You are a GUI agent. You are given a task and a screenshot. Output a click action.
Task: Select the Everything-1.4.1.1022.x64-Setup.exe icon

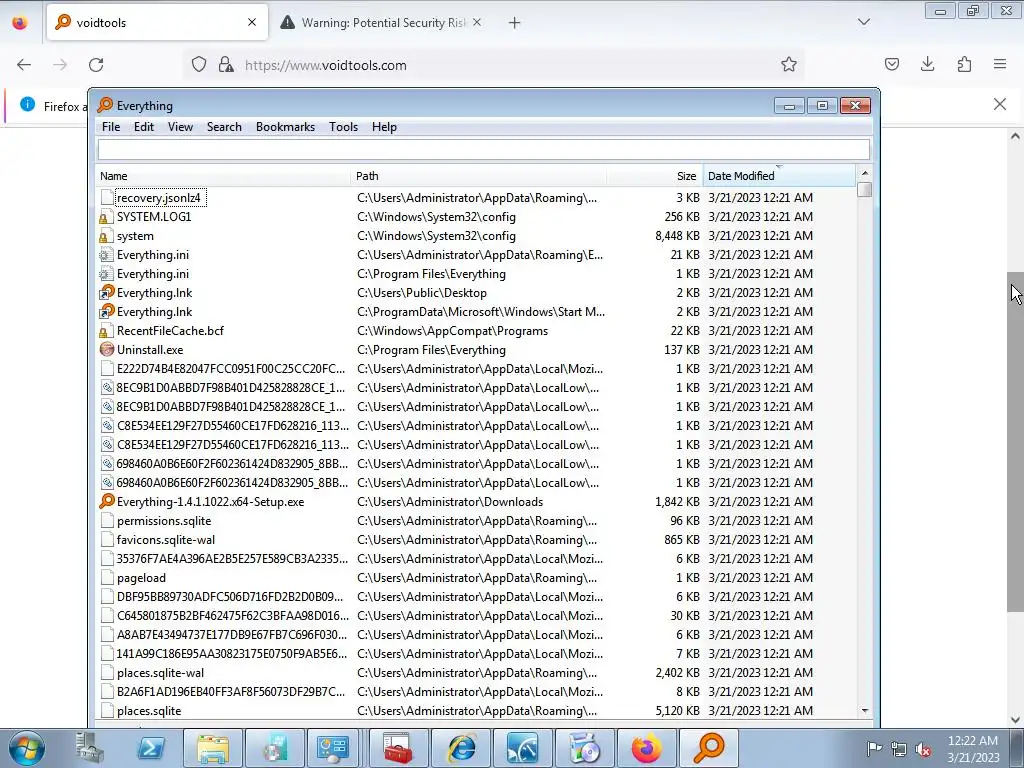coord(106,502)
